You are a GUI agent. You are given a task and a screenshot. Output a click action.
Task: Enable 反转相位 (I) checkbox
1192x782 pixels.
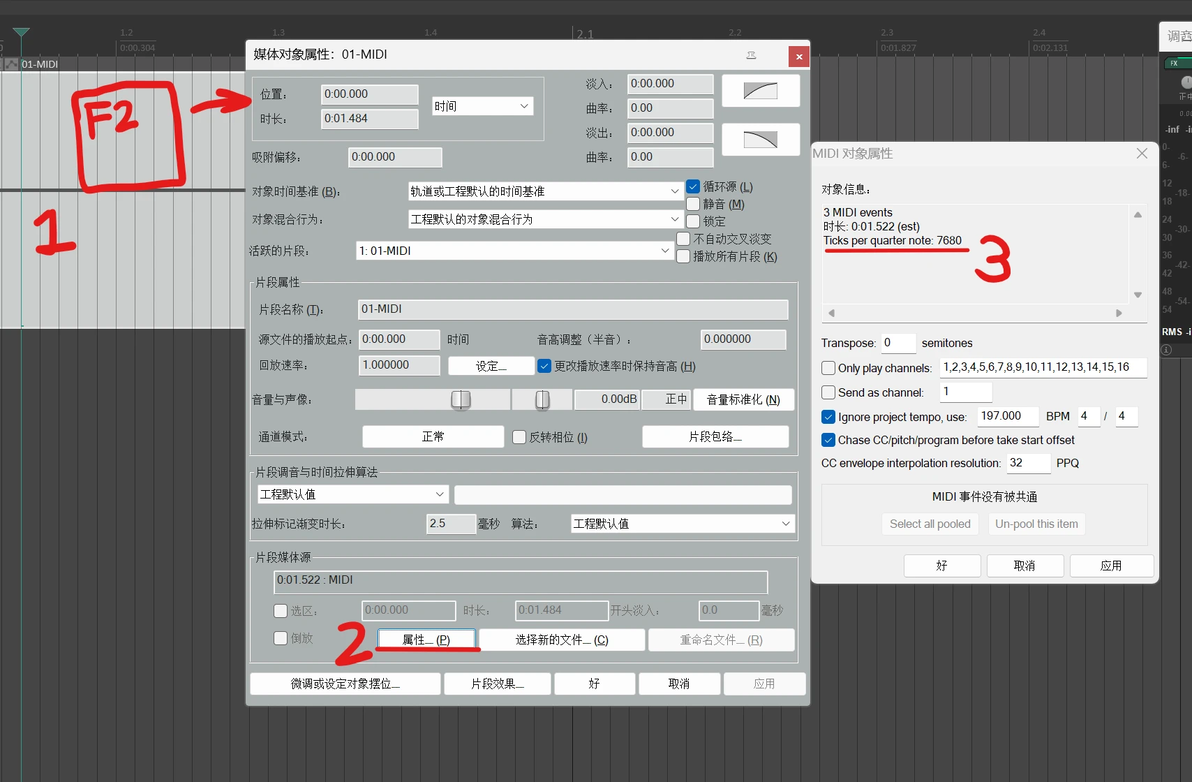tap(519, 437)
